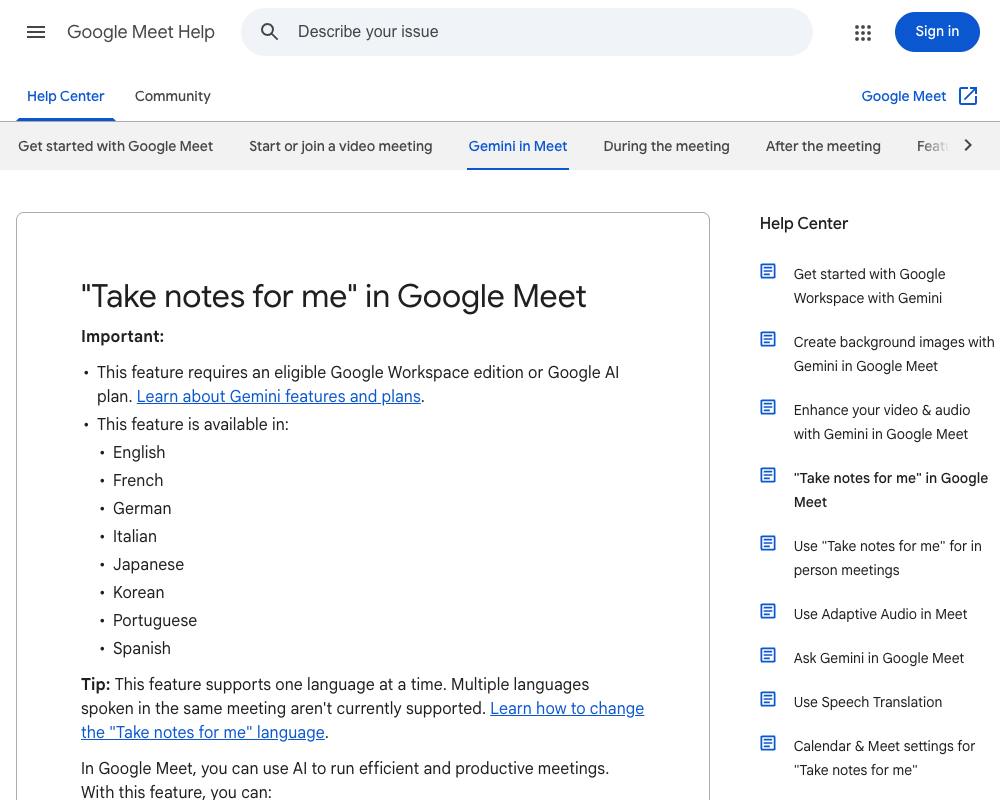Click the word Japanese in the language list
The height and width of the screenshot is (800, 1000).
(148, 565)
